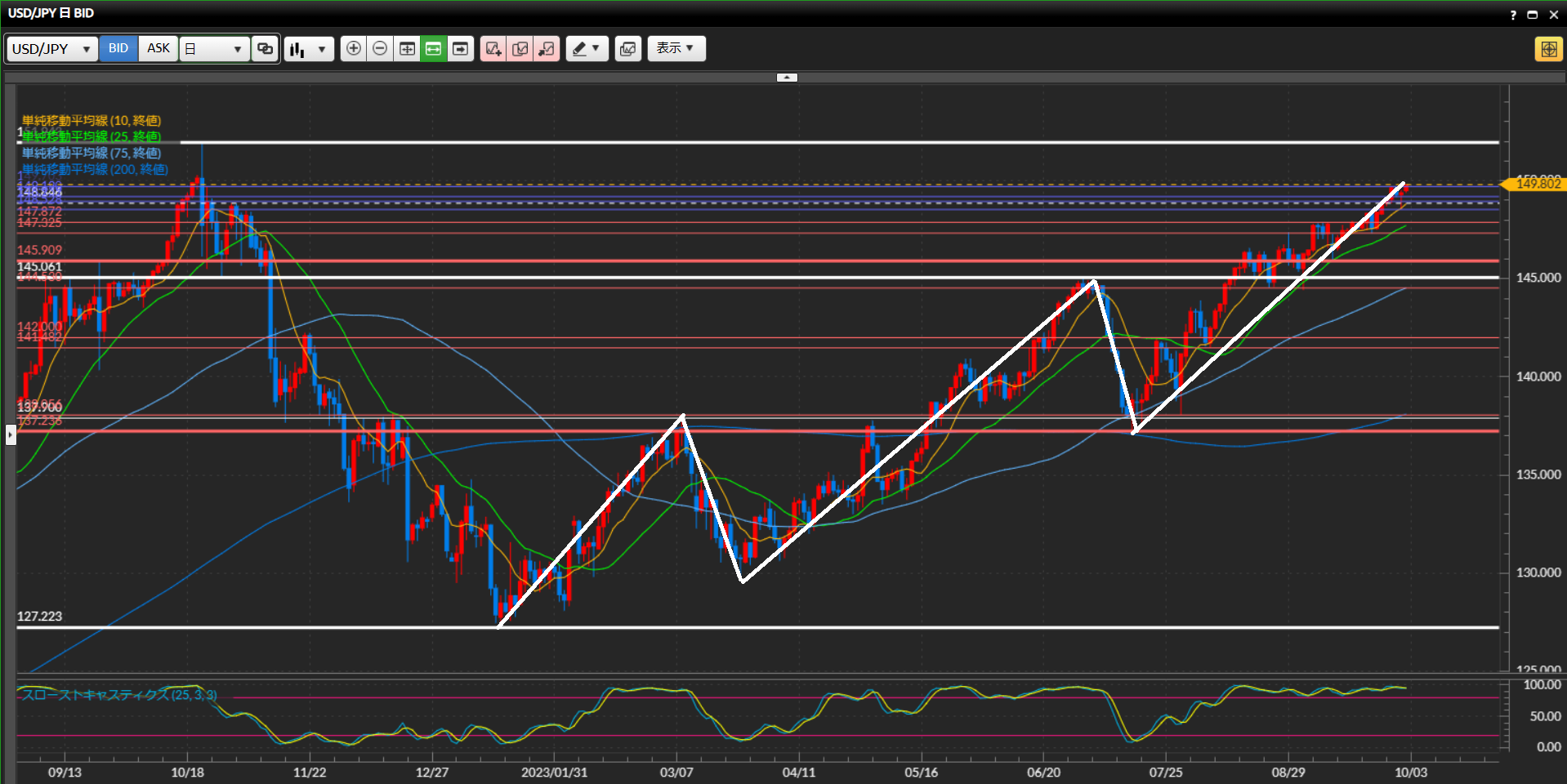
Task: Open the drawing pen tool menu
Action: point(587,49)
